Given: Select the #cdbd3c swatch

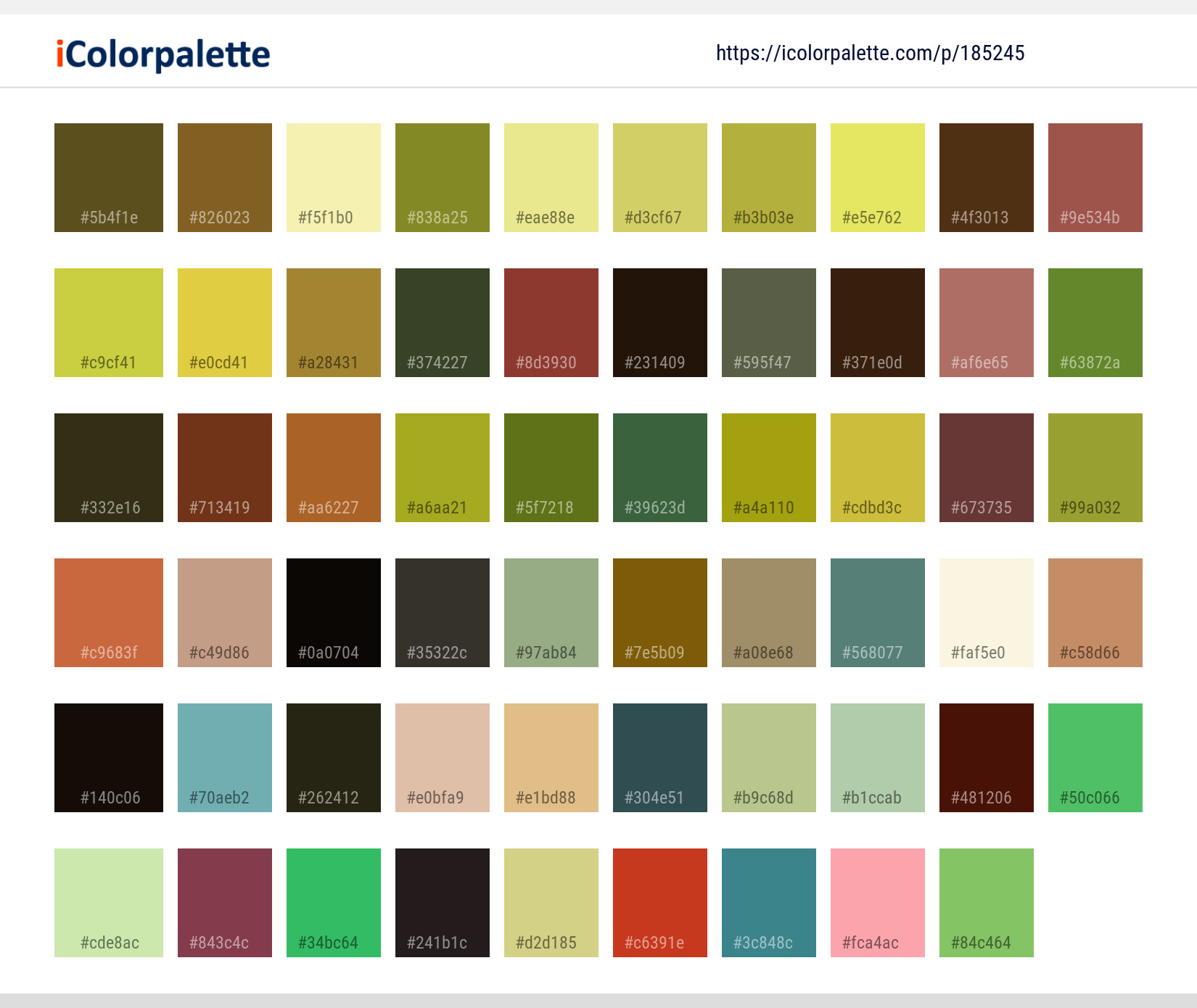Looking at the screenshot, I should point(878,468).
